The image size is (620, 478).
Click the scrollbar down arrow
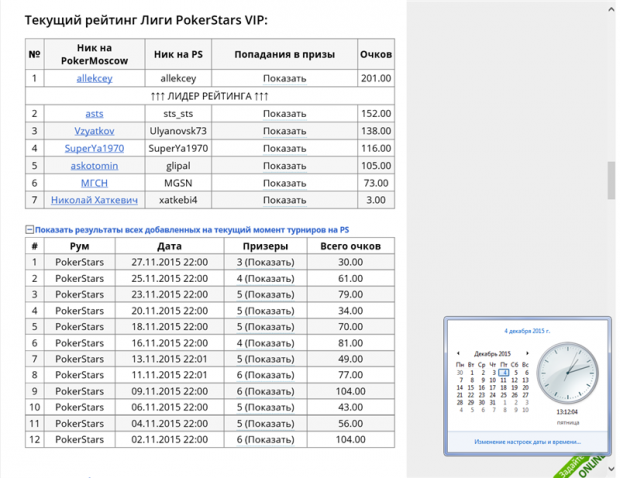point(611,469)
